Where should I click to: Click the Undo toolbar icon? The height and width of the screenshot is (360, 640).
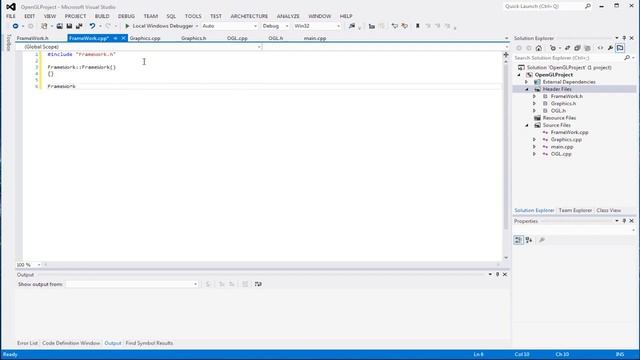[92, 26]
